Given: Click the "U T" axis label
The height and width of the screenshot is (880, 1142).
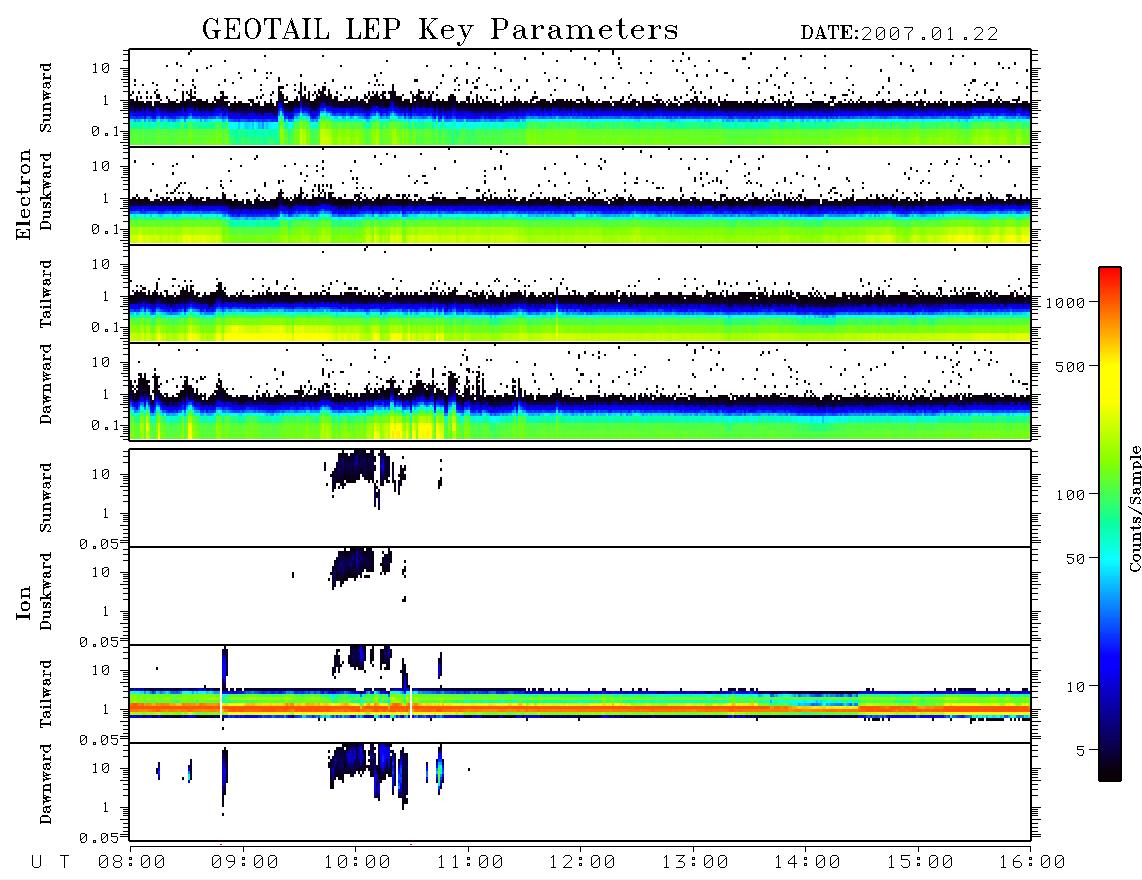Looking at the screenshot, I should click(50, 863).
